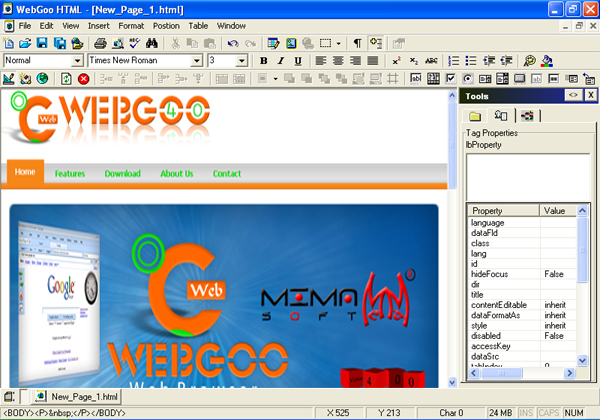Click the Print icon in toolbar
This screenshot has width=600, height=420.
[100, 43]
